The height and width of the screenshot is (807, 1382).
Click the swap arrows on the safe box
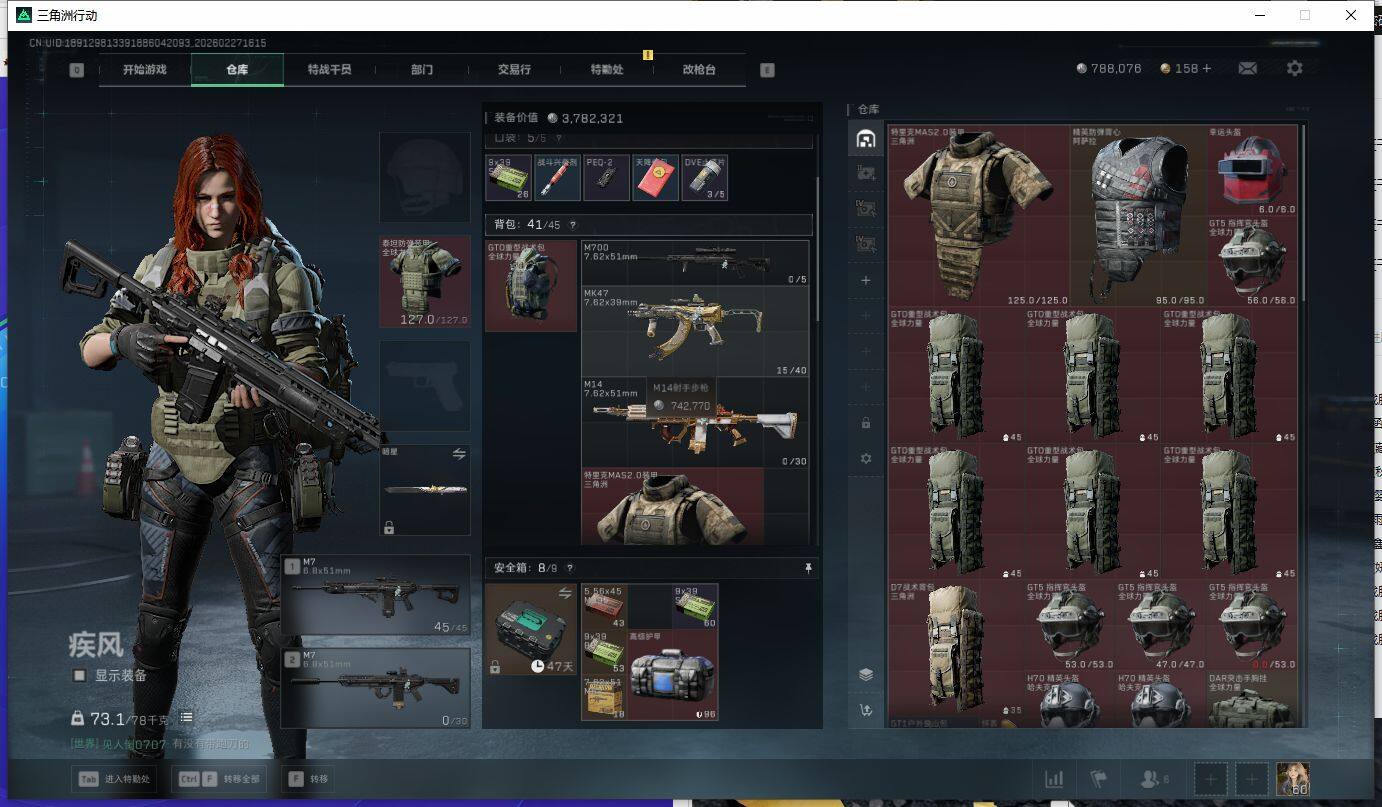pos(565,593)
